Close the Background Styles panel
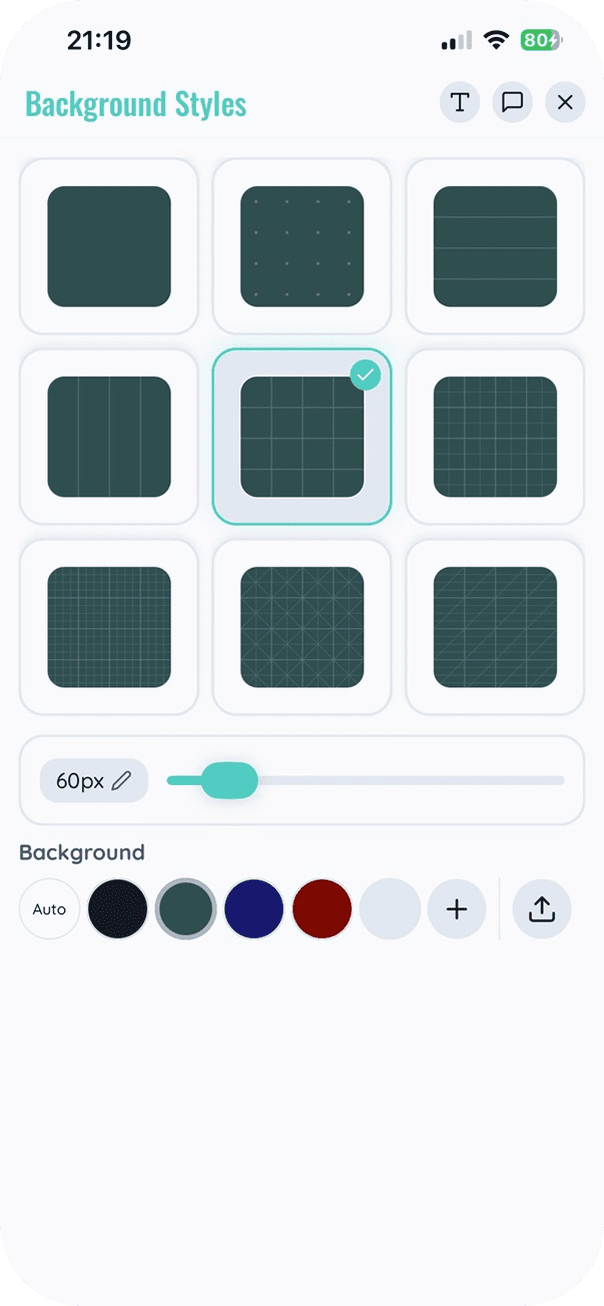The width and height of the screenshot is (604, 1306). coord(565,102)
